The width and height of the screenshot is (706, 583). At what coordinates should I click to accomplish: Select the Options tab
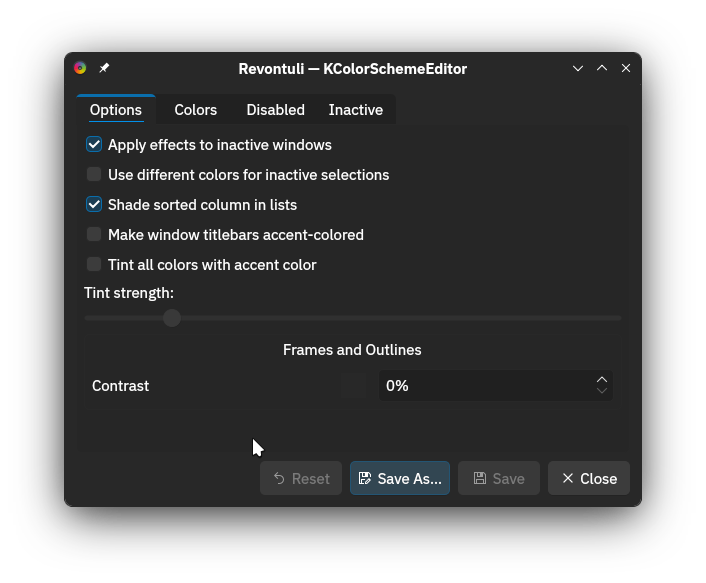point(116,110)
